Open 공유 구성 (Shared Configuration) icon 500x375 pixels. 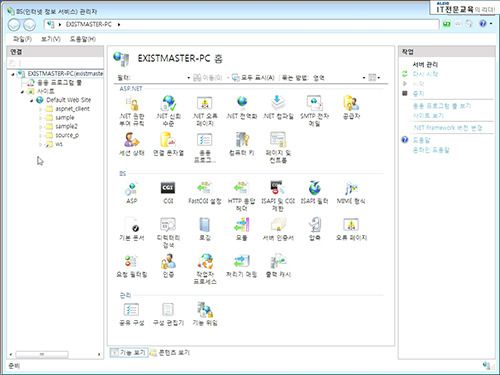(x=132, y=314)
